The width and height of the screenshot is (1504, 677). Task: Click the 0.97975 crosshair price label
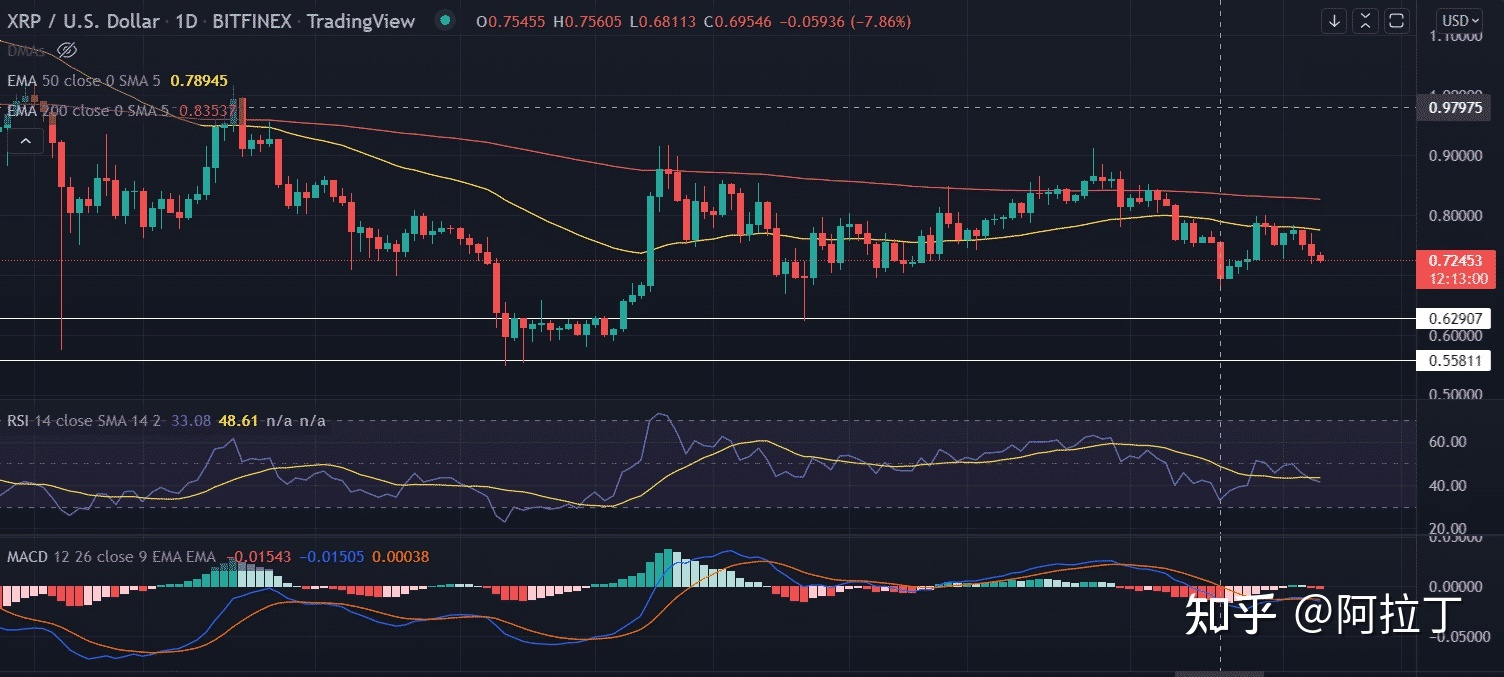point(1455,107)
